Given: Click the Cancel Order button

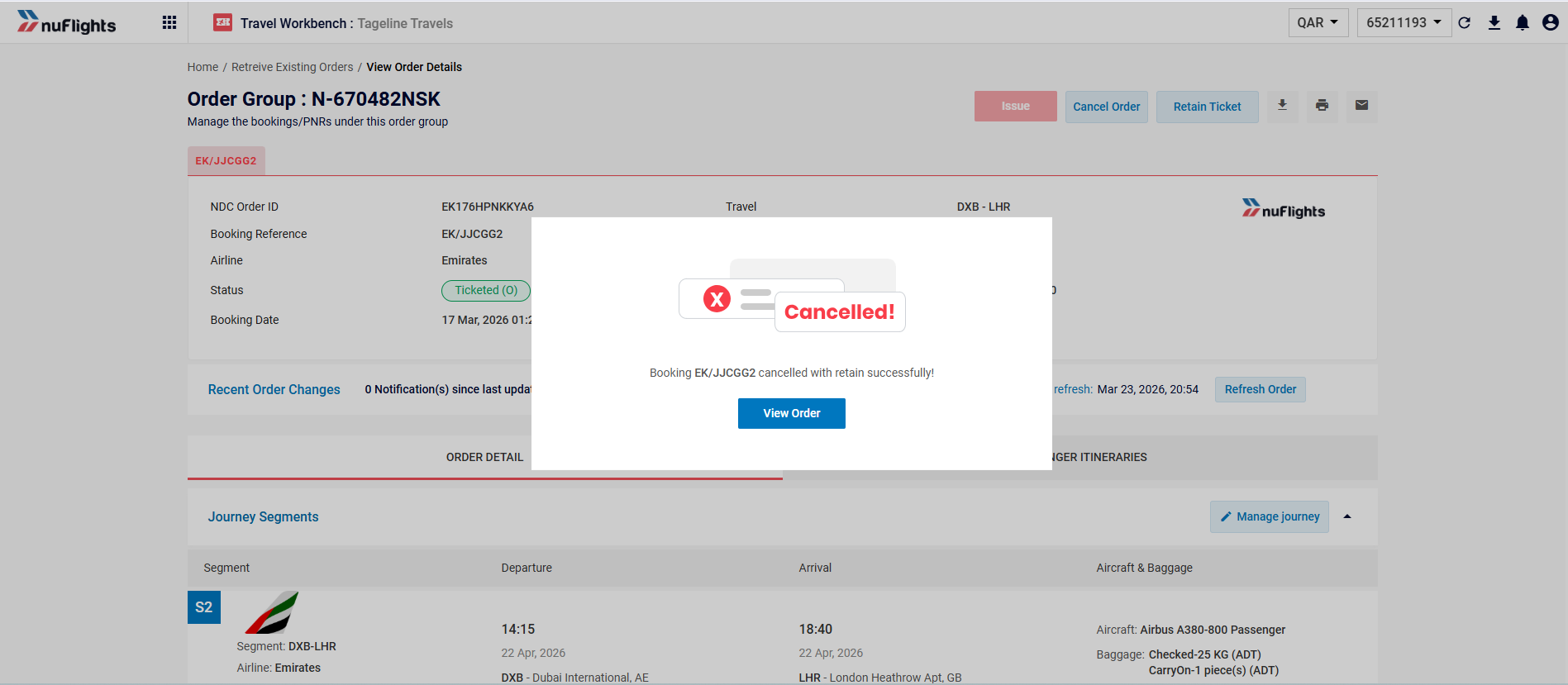Looking at the screenshot, I should coord(1106,107).
